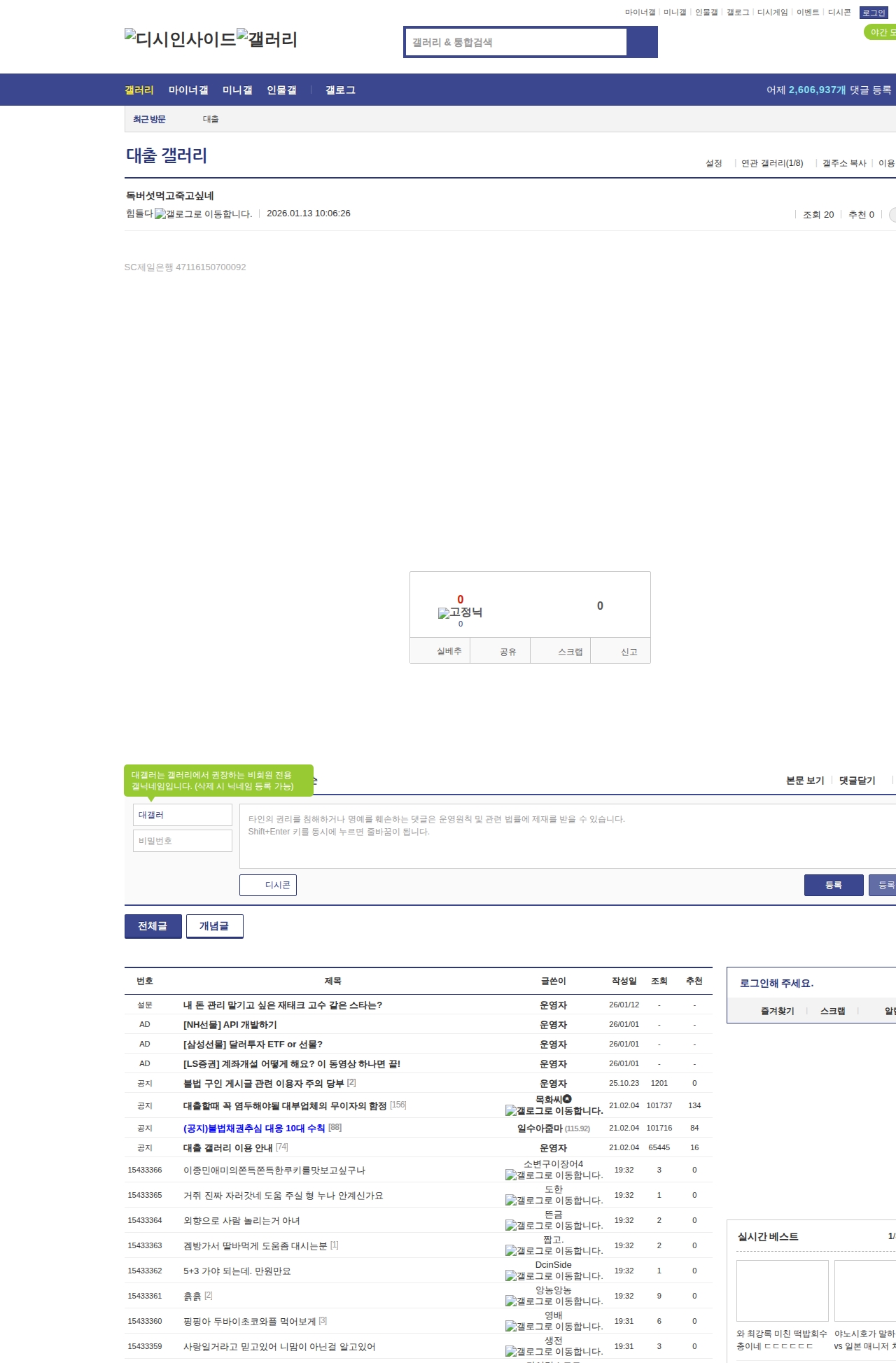Screen dimensions: 896x1363
Task: Open gallog icon for writer DcinSide
Action: pyautogui.click(x=554, y=1276)
